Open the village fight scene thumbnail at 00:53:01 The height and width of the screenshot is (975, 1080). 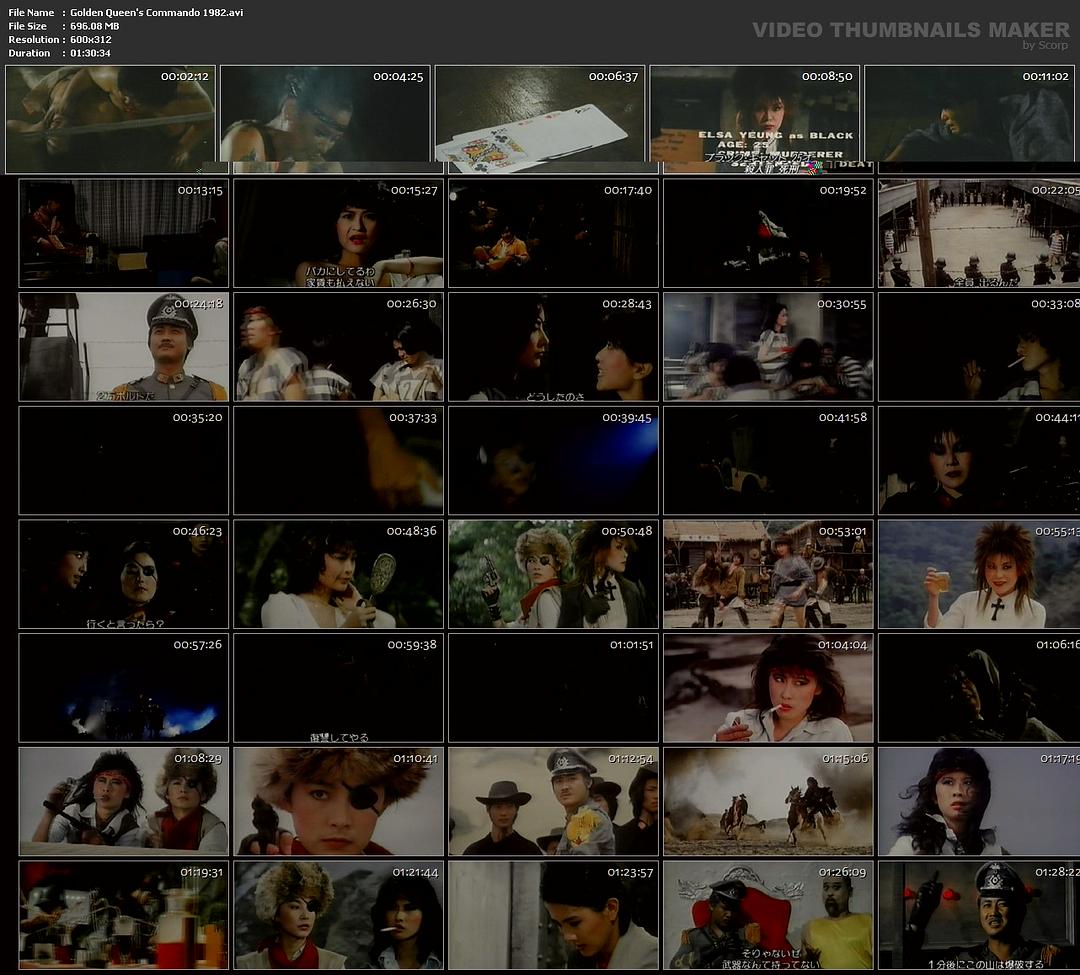[x=768, y=574]
